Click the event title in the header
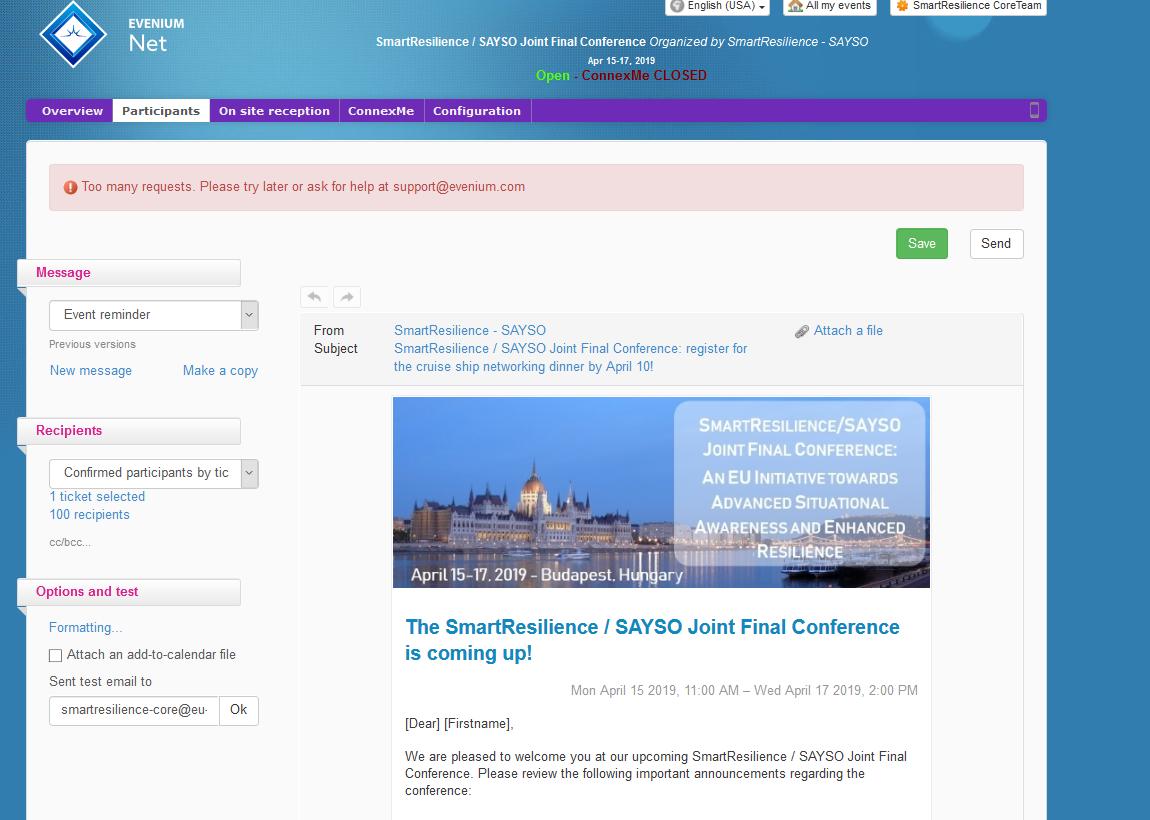The height and width of the screenshot is (820, 1150). tap(510, 42)
